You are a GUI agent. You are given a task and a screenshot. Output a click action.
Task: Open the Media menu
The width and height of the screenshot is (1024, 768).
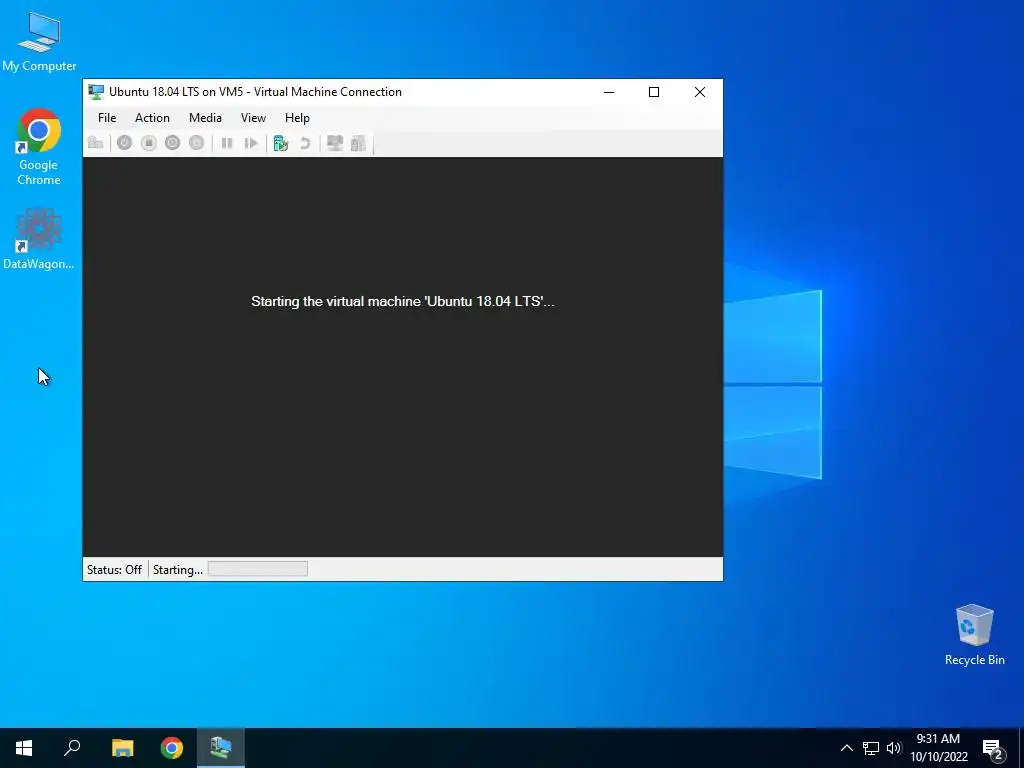(x=205, y=118)
